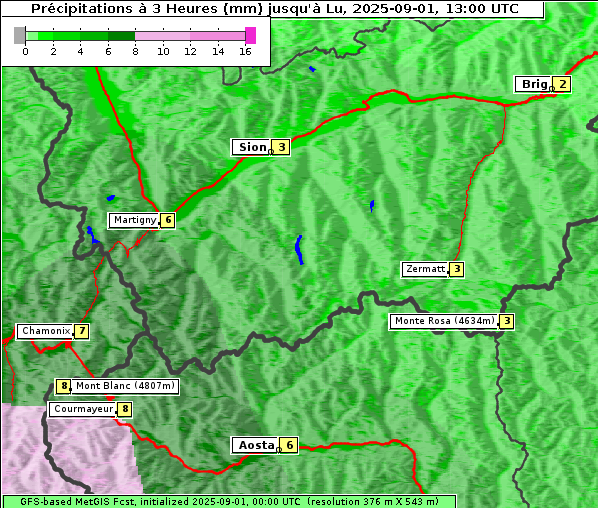Select the Courmayeur label

click(x=83, y=409)
